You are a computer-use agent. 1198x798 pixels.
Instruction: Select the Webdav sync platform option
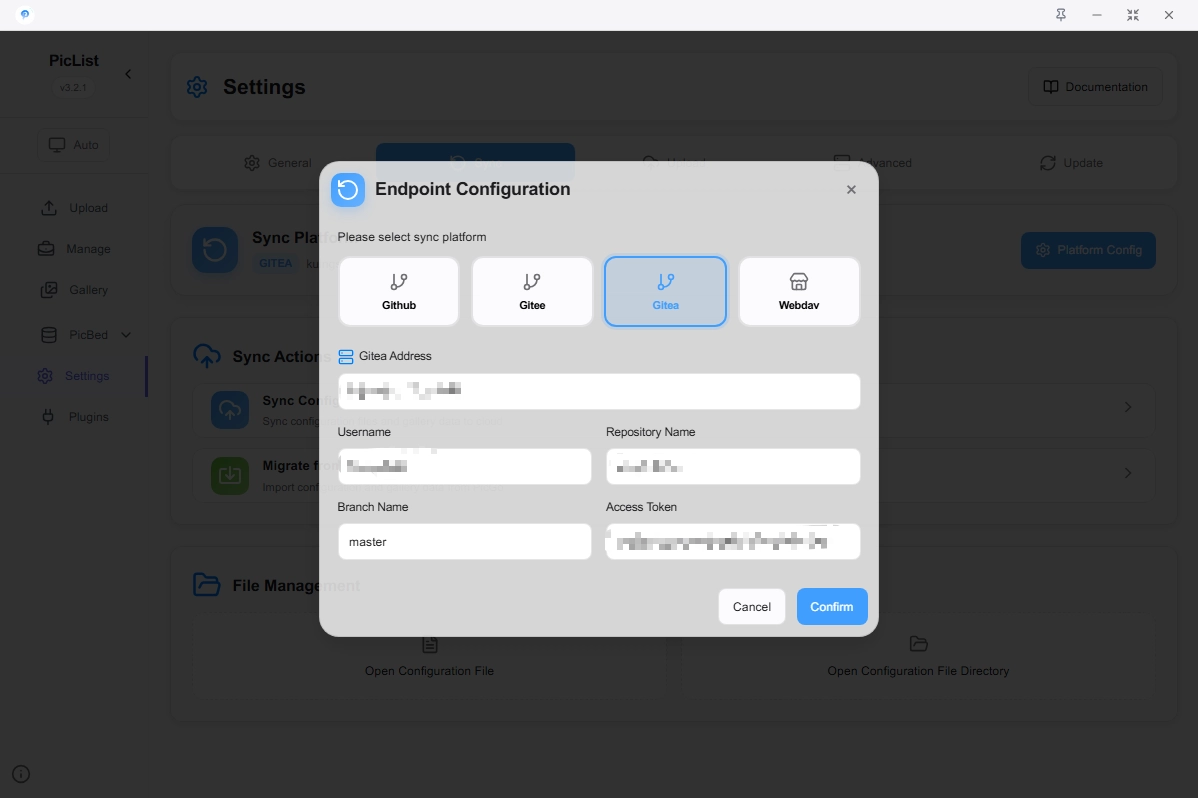(x=798, y=291)
